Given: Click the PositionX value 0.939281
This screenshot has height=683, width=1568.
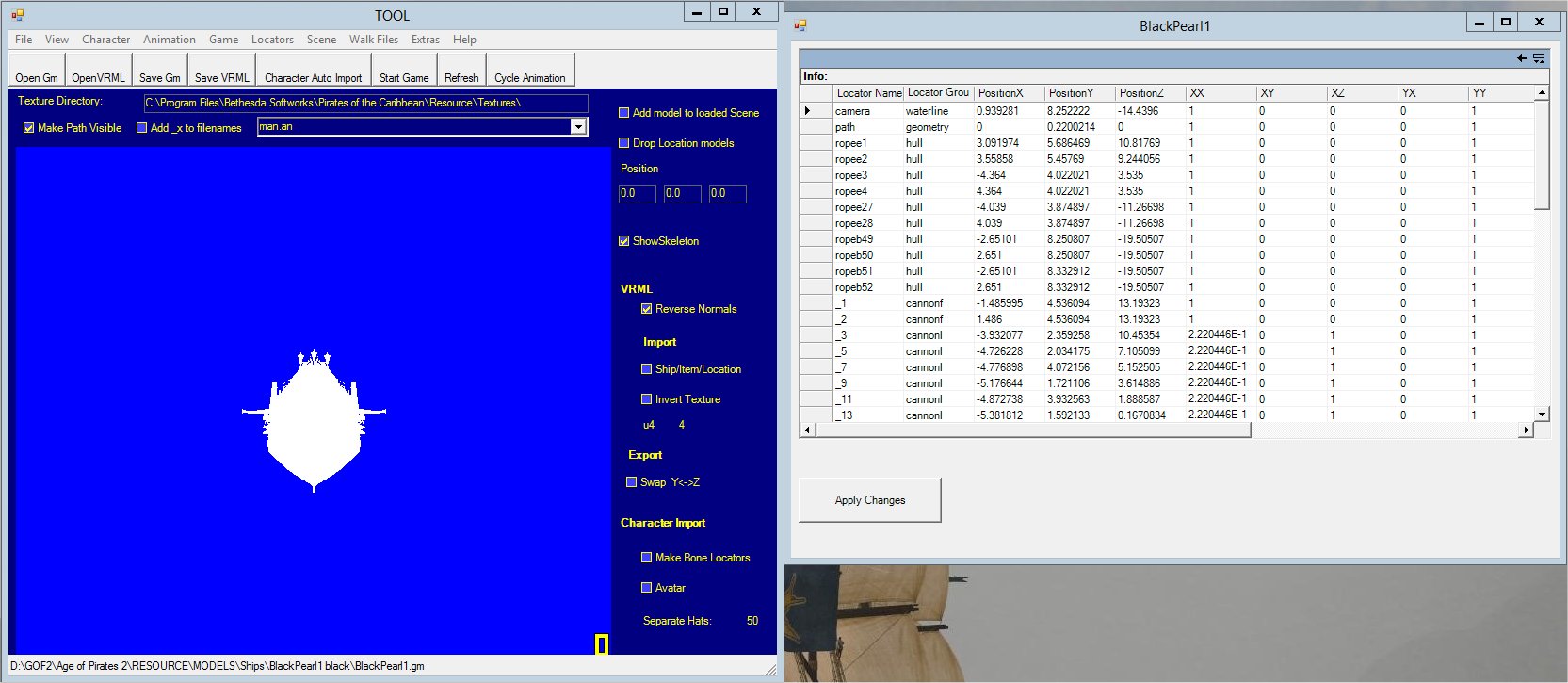Looking at the screenshot, I should coord(1010,111).
